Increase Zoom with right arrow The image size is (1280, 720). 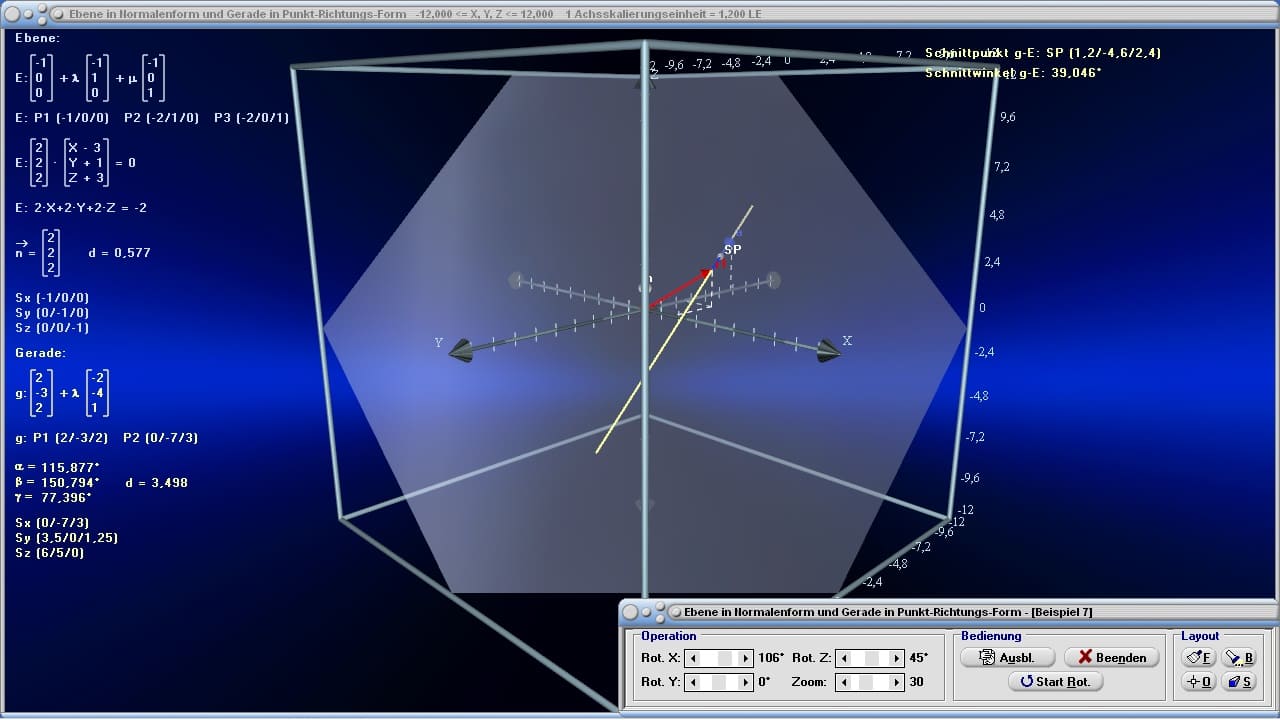click(x=896, y=682)
